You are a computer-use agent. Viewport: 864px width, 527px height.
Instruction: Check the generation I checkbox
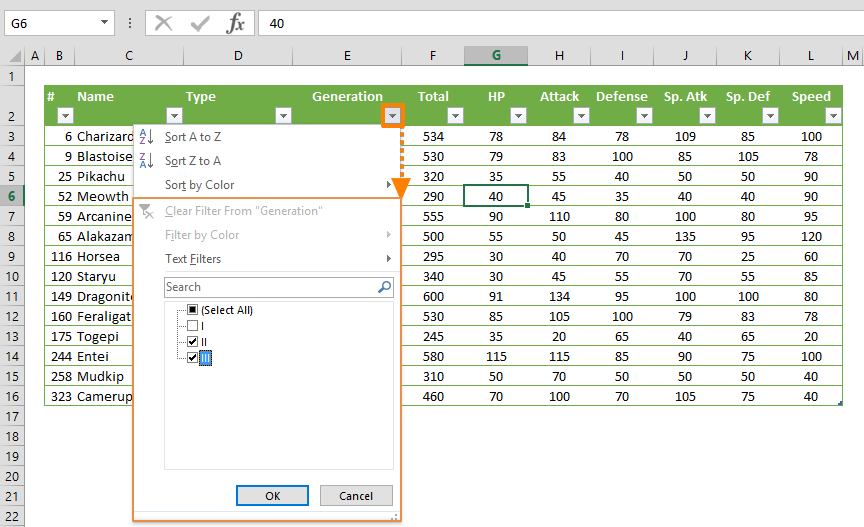coord(192,326)
